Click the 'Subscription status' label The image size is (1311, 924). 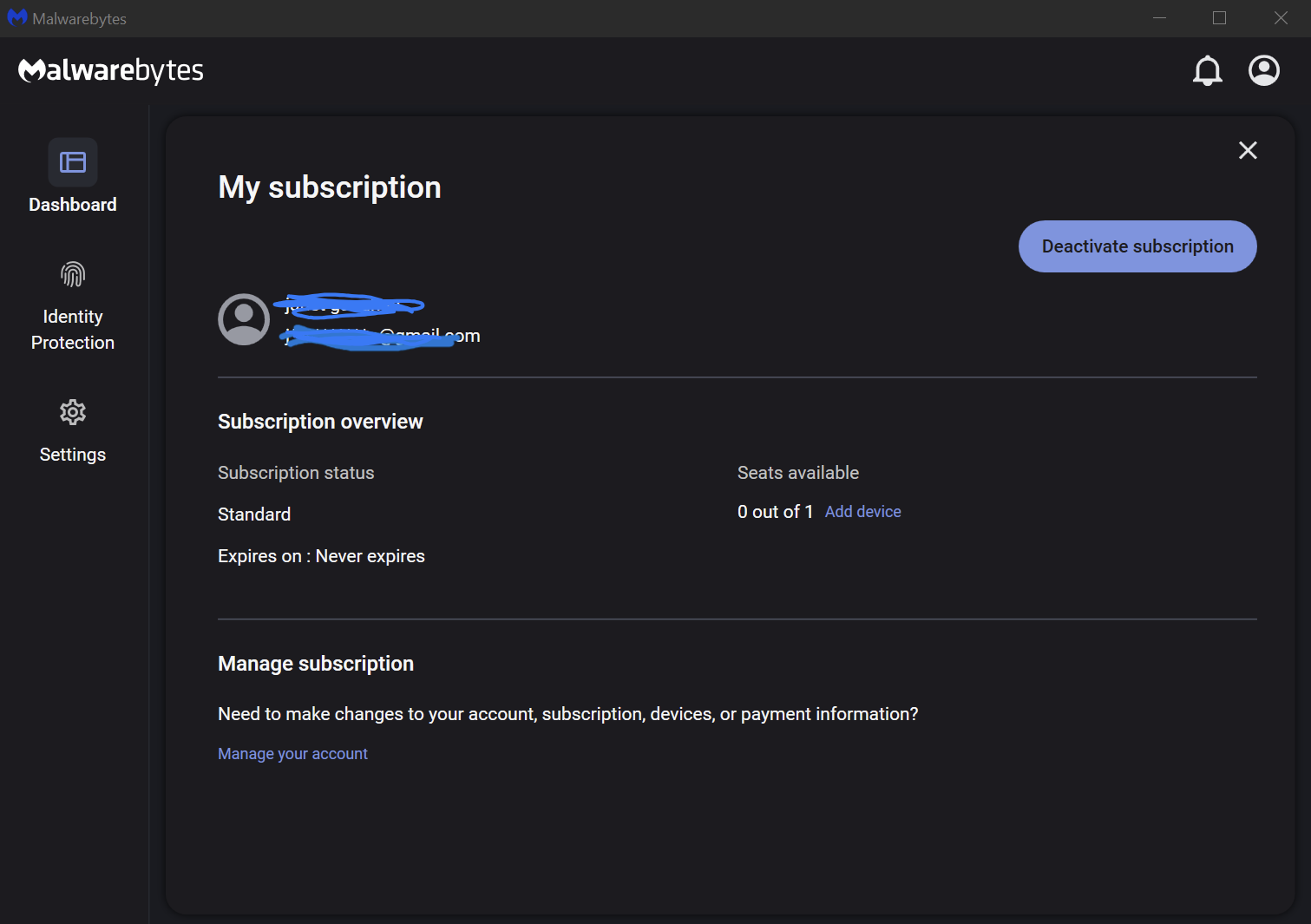pyautogui.click(x=296, y=473)
